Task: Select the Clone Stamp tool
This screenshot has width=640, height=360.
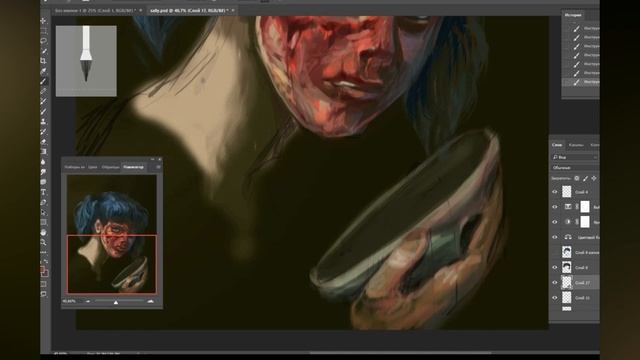Action: [x=43, y=122]
